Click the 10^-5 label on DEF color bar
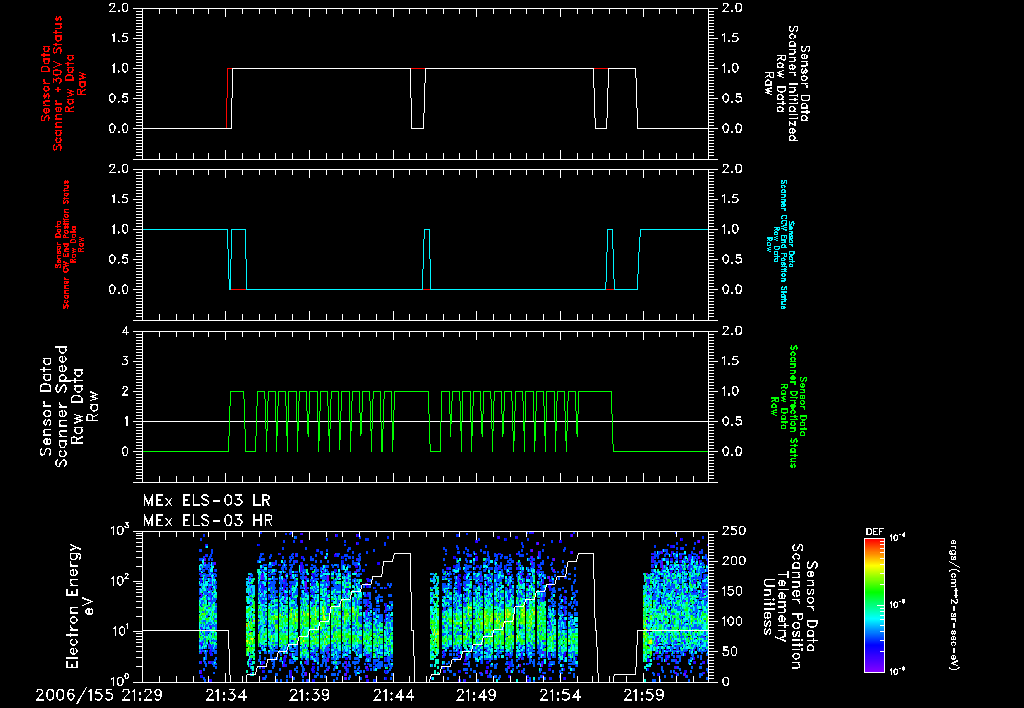The height and width of the screenshot is (708, 1024). [x=898, y=605]
